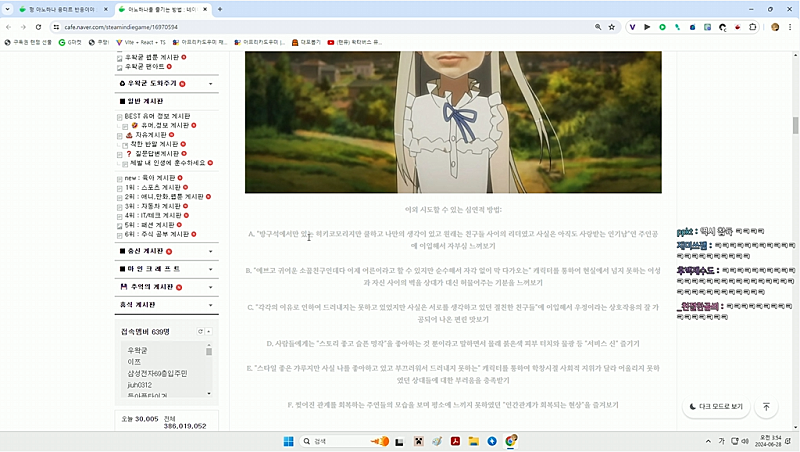The width and height of the screenshot is (800, 452).
Task: Switch to the first browser tab
Action: [x=60, y=9]
